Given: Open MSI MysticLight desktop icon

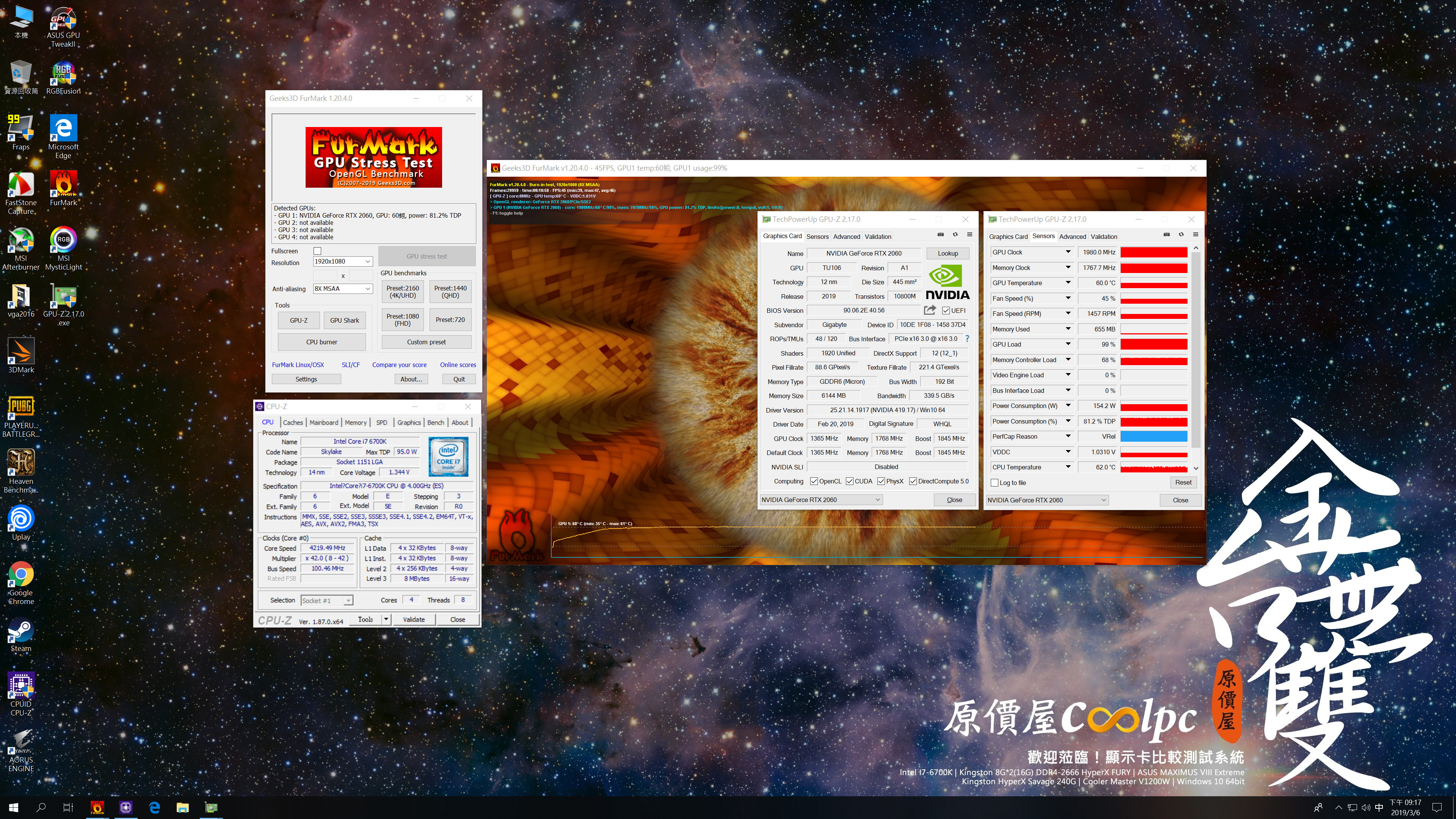Looking at the screenshot, I should 63,249.
